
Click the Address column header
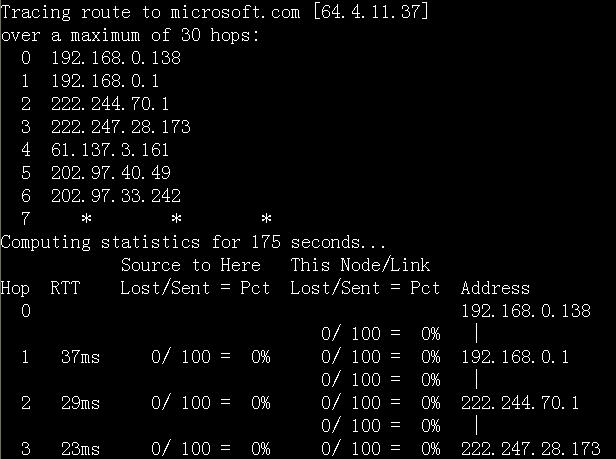[495, 288]
